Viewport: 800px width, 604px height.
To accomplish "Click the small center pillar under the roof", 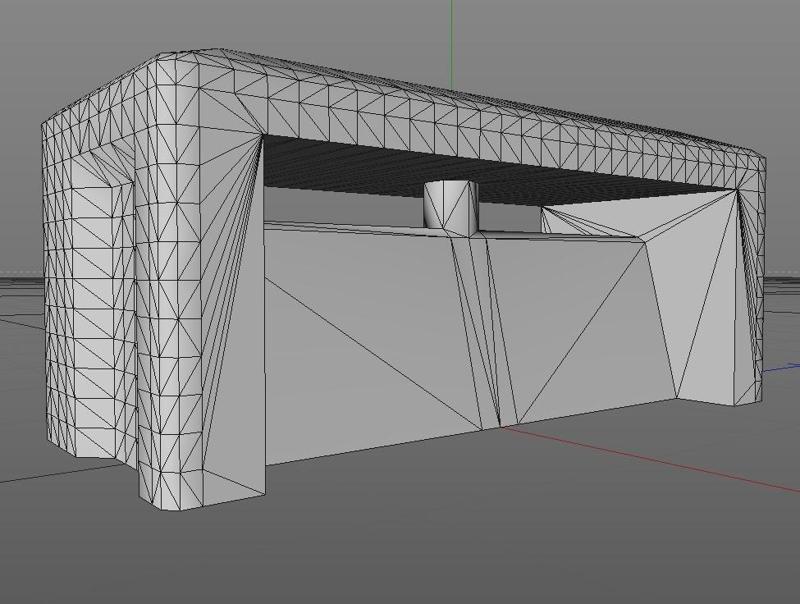I will pos(448,205).
